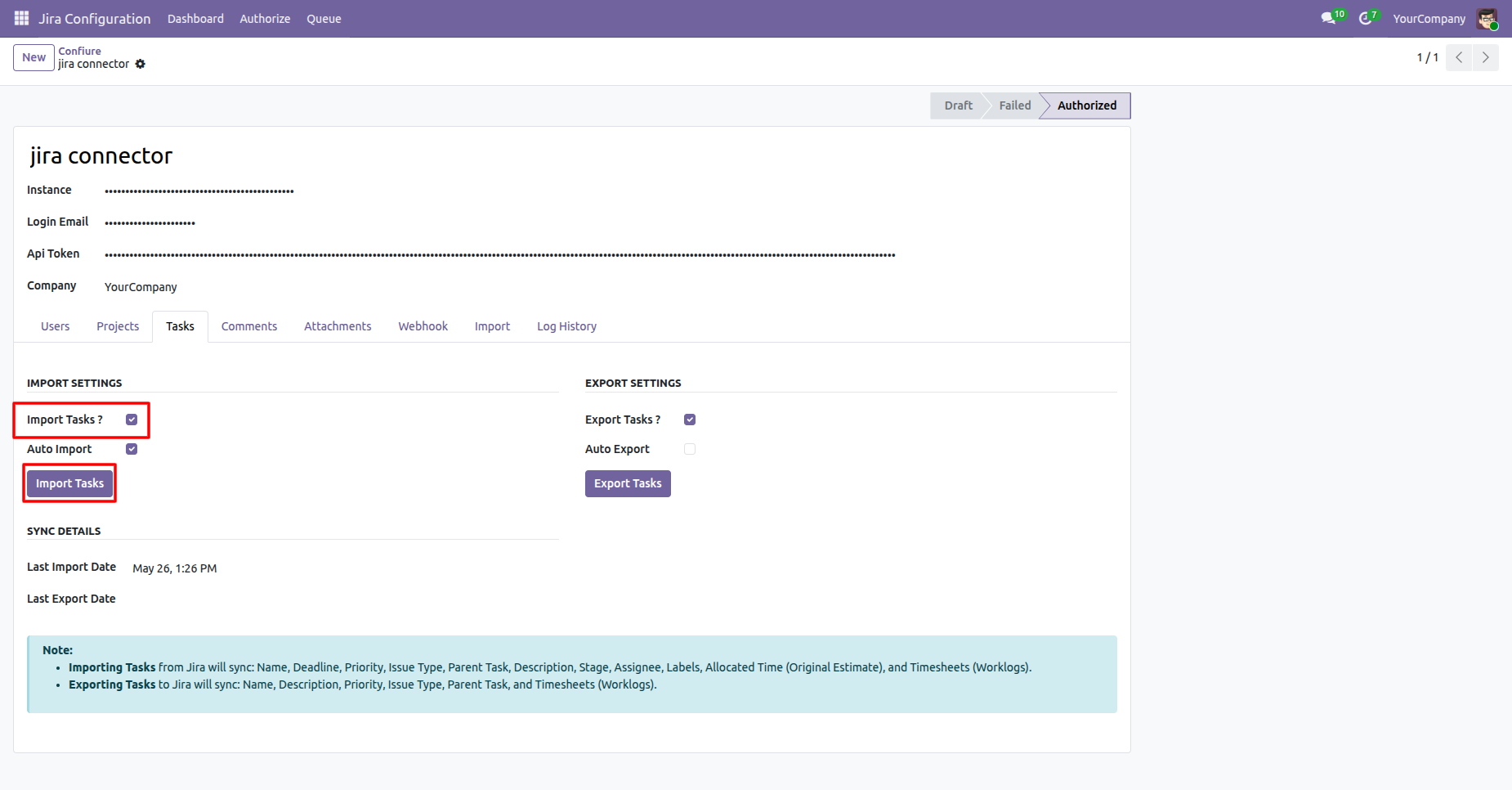Switch to the Webhook tab

tap(423, 326)
